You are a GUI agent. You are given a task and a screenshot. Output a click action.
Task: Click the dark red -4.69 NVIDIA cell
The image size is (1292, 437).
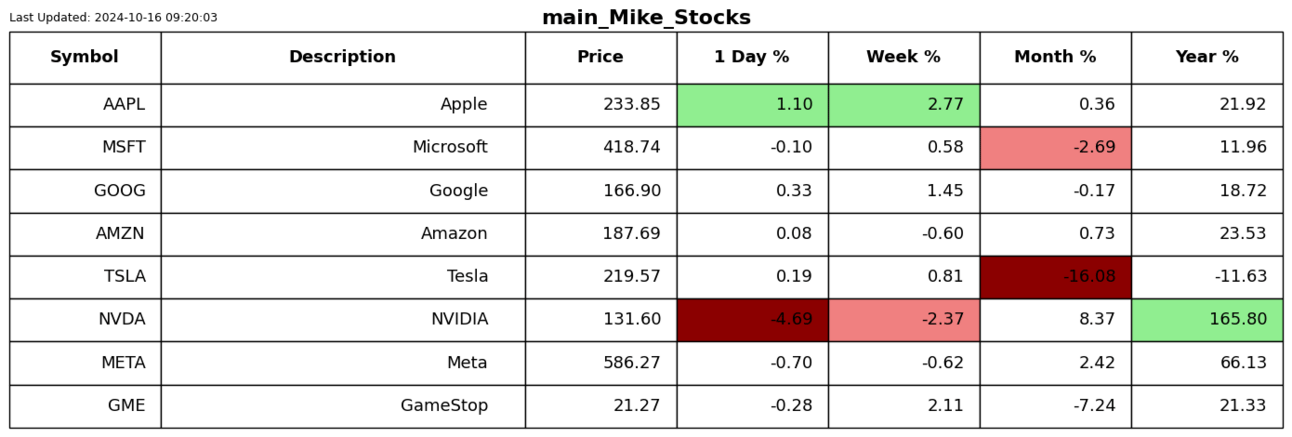pyautogui.click(x=752, y=320)
